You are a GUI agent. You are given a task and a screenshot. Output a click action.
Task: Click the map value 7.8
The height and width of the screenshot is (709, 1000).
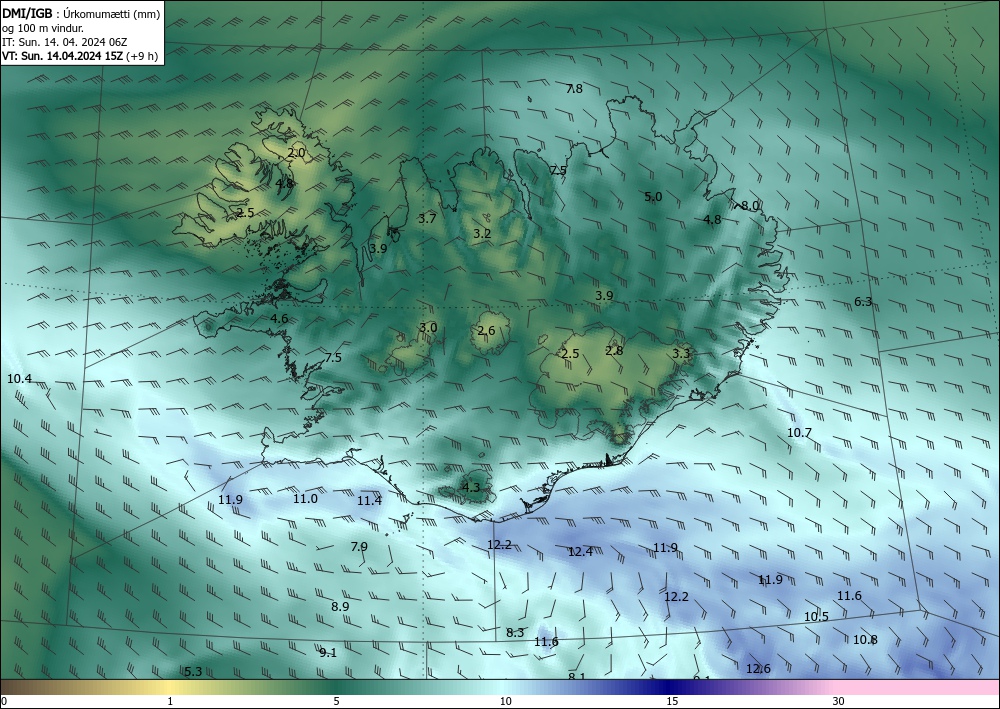pyautogui.click(x=575, y=89)
